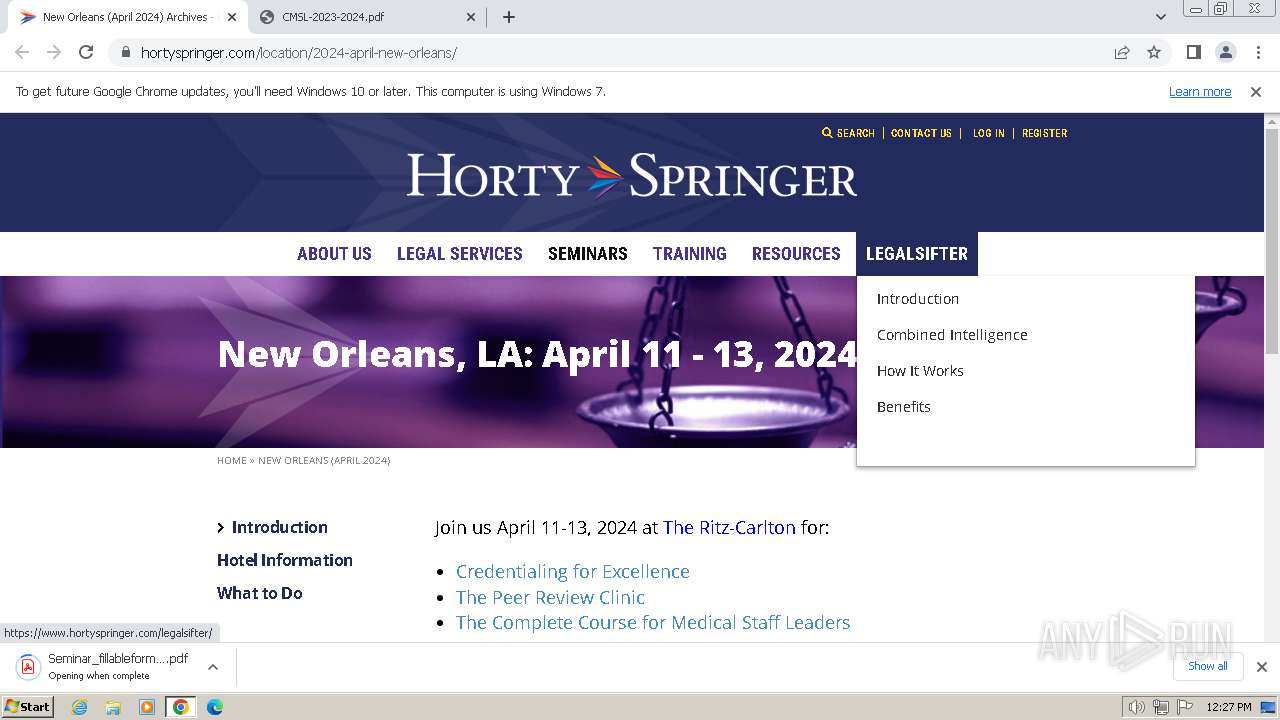Switch to the CMSL-2023-2024.pdf tab

pos(367,17)
